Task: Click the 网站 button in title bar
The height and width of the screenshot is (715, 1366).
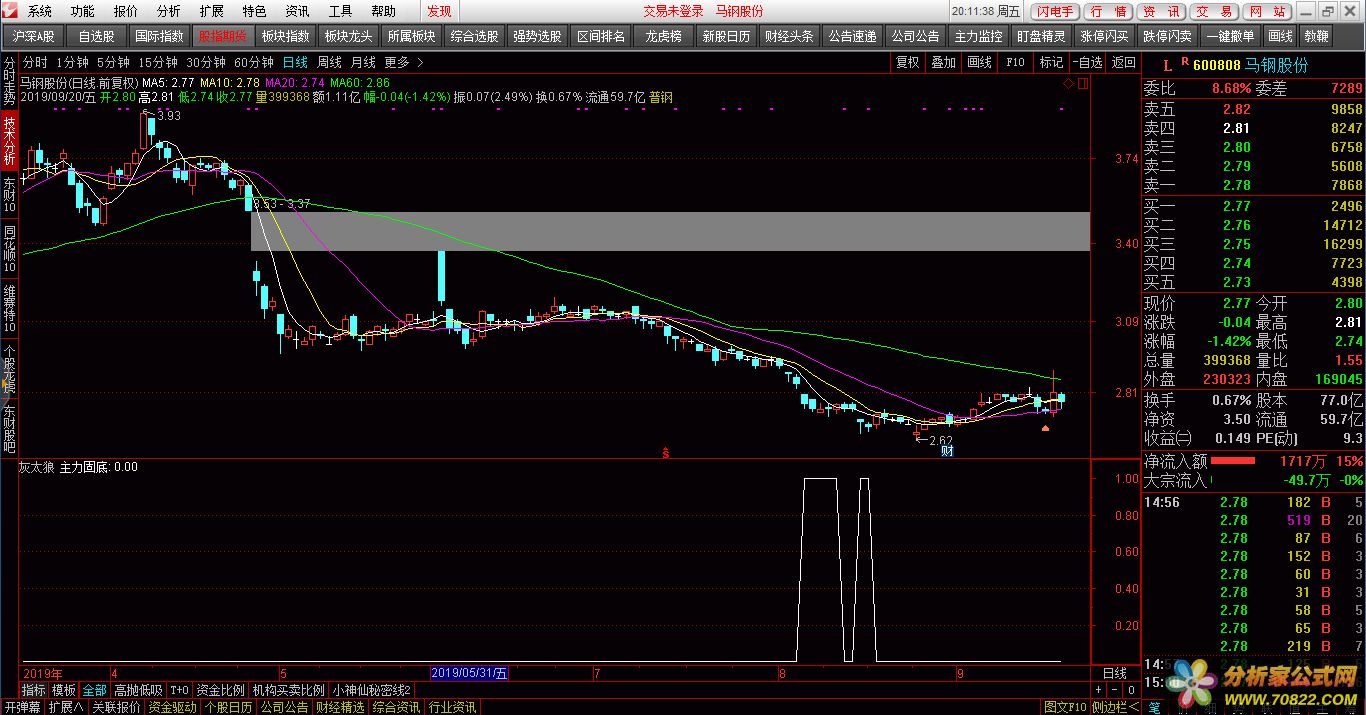Action: click(x=1267, y=12)
